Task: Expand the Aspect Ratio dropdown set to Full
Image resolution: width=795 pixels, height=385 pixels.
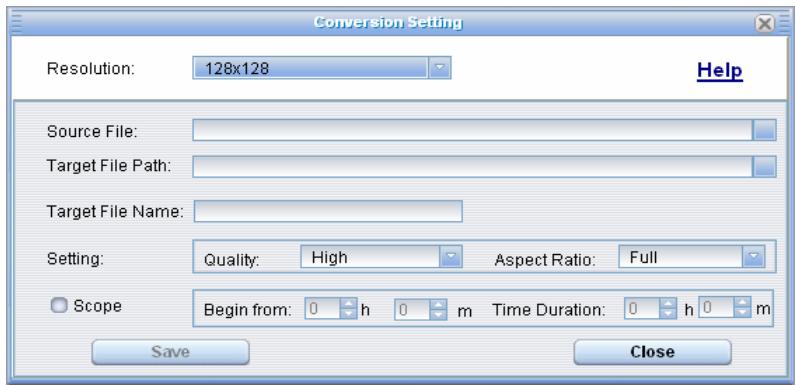Action: pos(692,257)
